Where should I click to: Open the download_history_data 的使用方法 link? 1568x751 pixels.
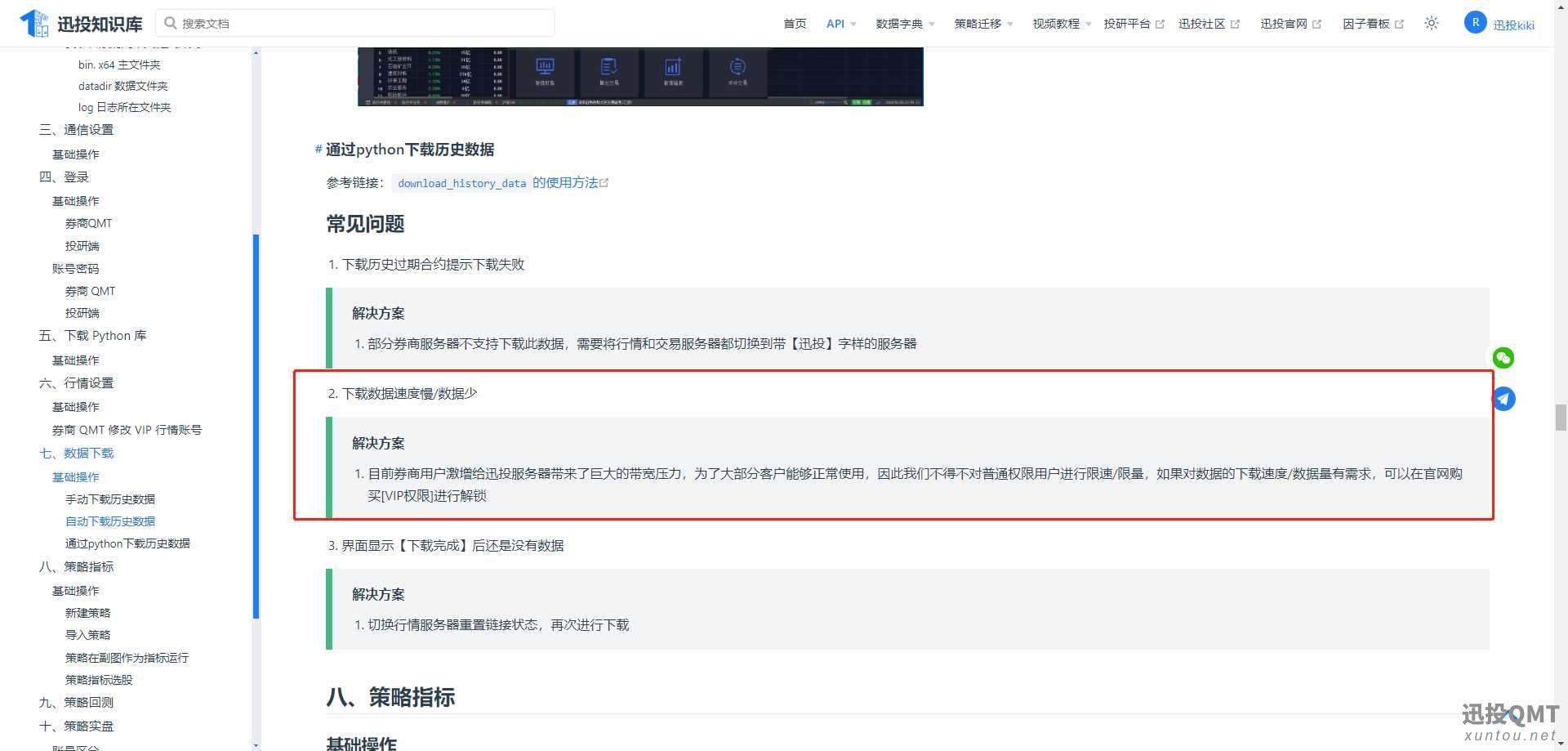(x=500, y=183)
